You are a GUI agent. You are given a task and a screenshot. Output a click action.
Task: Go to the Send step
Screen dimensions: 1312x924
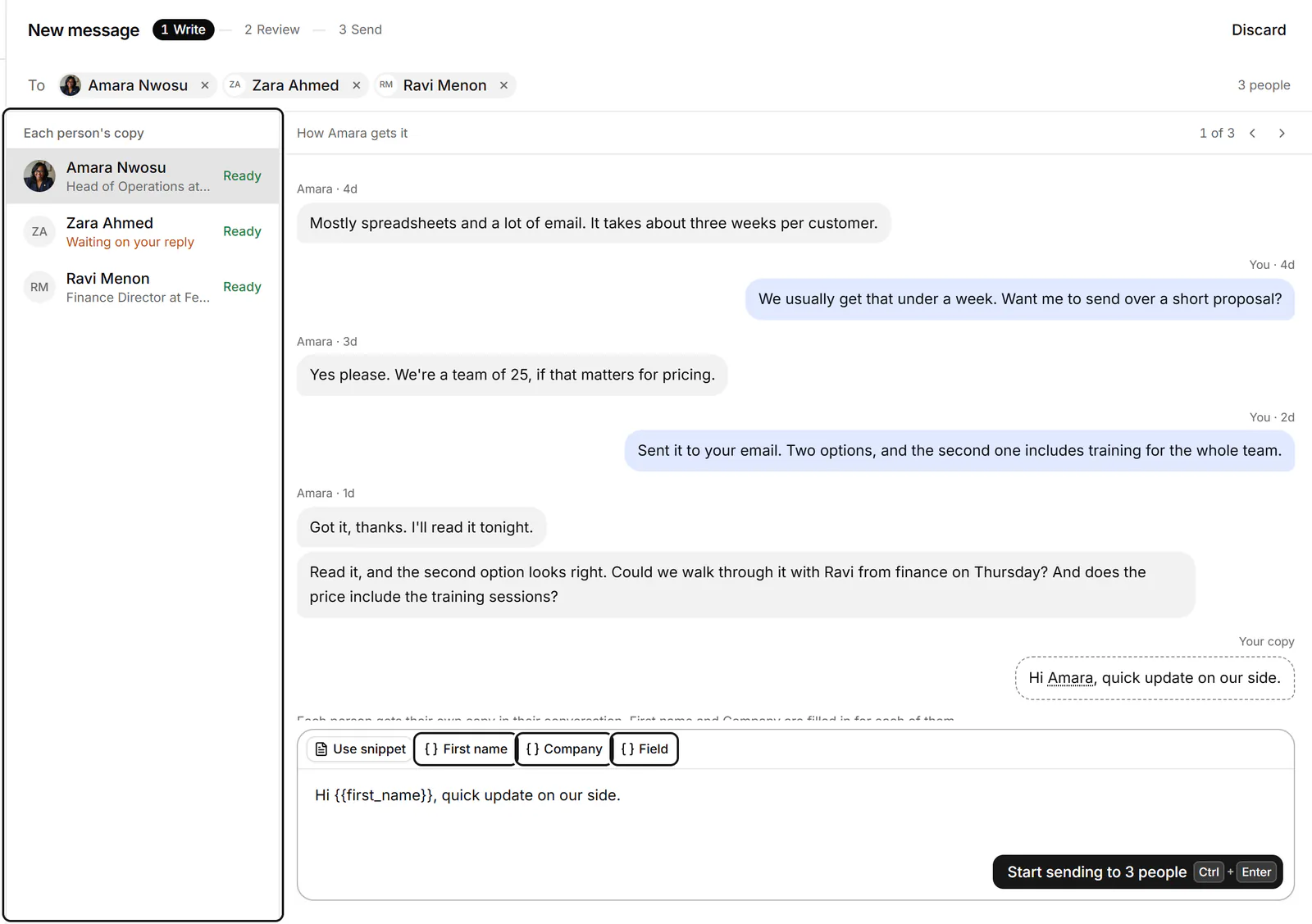point(361,30)
